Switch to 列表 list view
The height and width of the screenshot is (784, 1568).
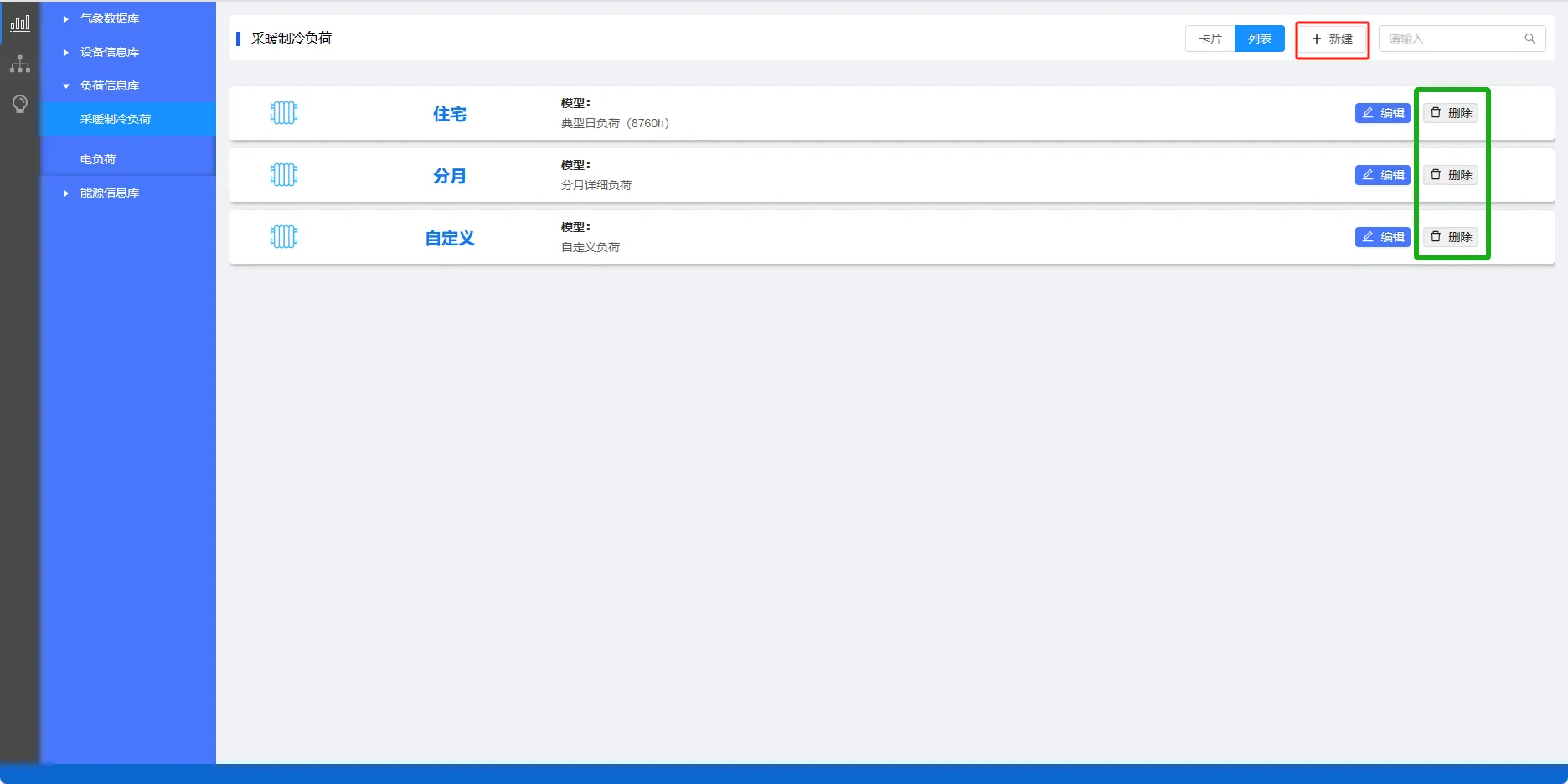point(1260,39)
